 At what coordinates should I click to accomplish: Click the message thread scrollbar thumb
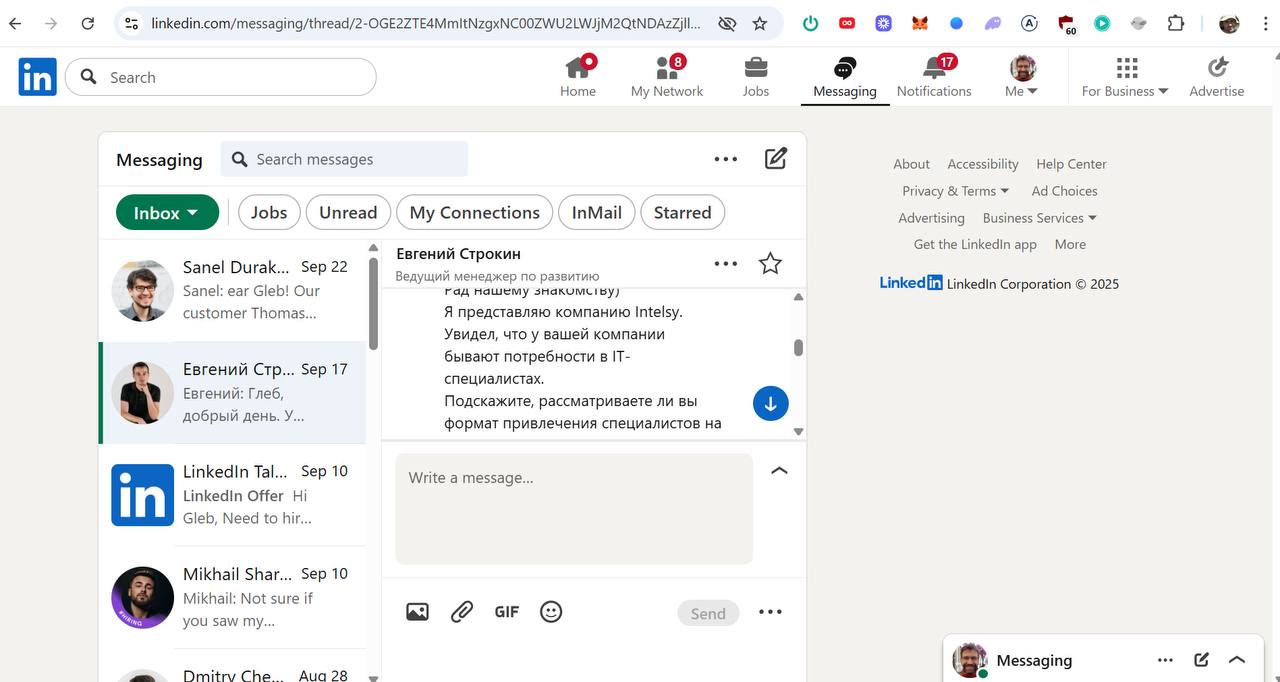click(x=798, y=348)
